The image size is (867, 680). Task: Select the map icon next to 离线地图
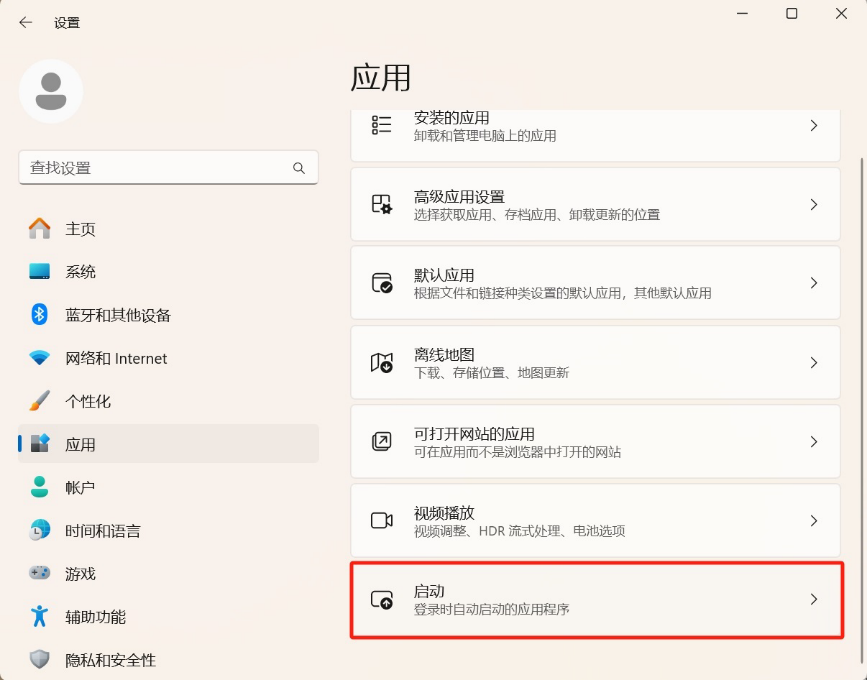point(383,362)
